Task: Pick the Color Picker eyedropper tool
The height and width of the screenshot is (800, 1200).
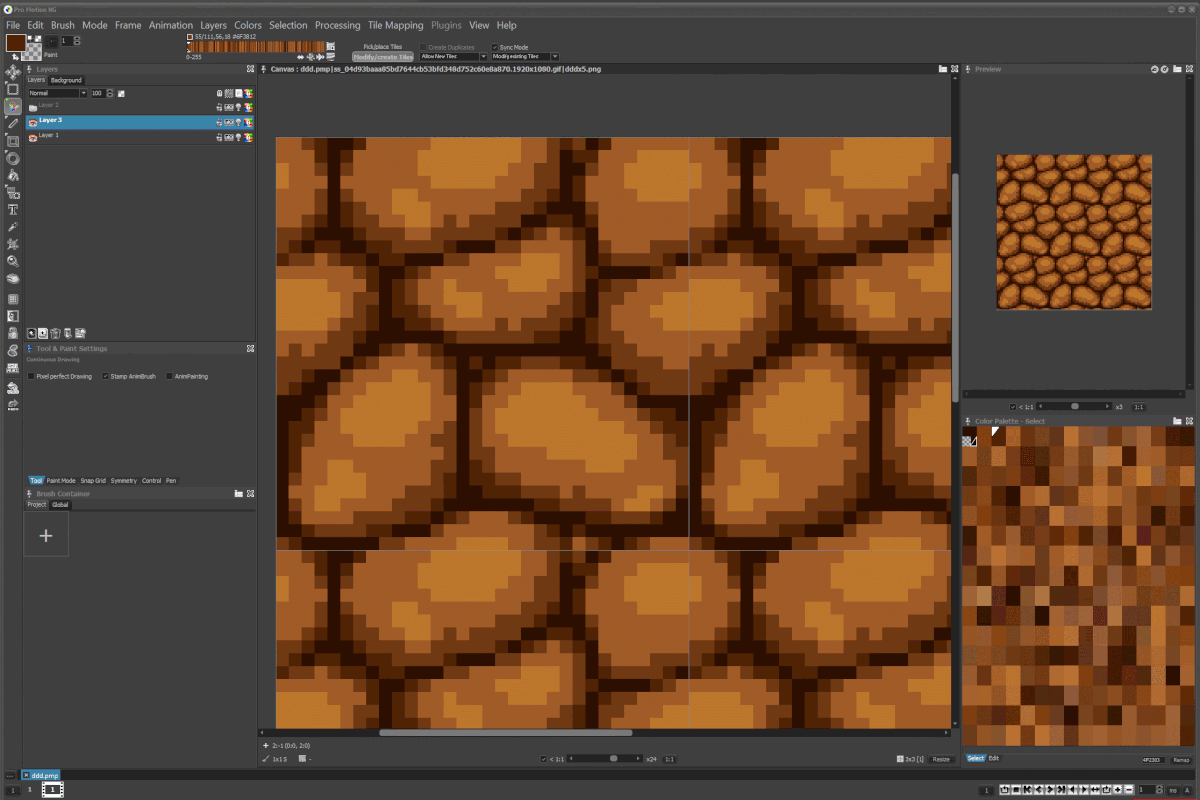Action: (13, 227)
